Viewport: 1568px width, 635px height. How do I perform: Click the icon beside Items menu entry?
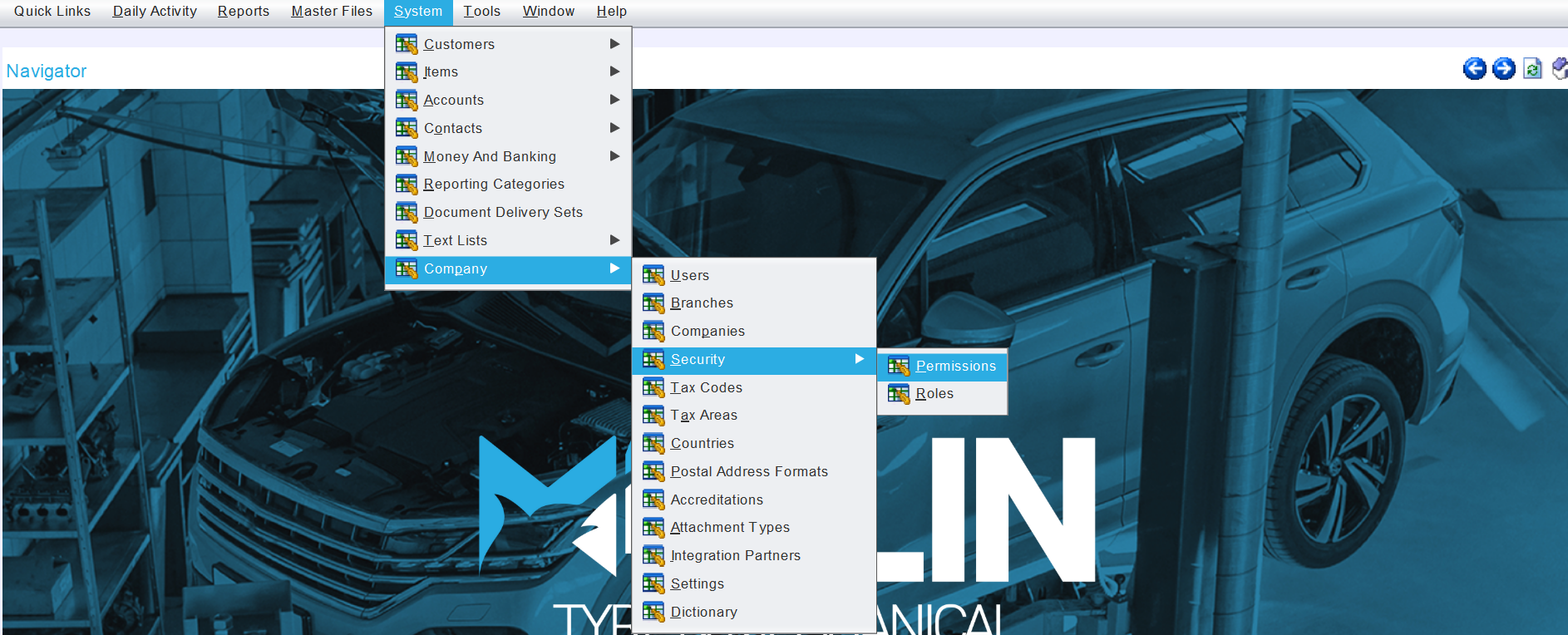point(407,72)
